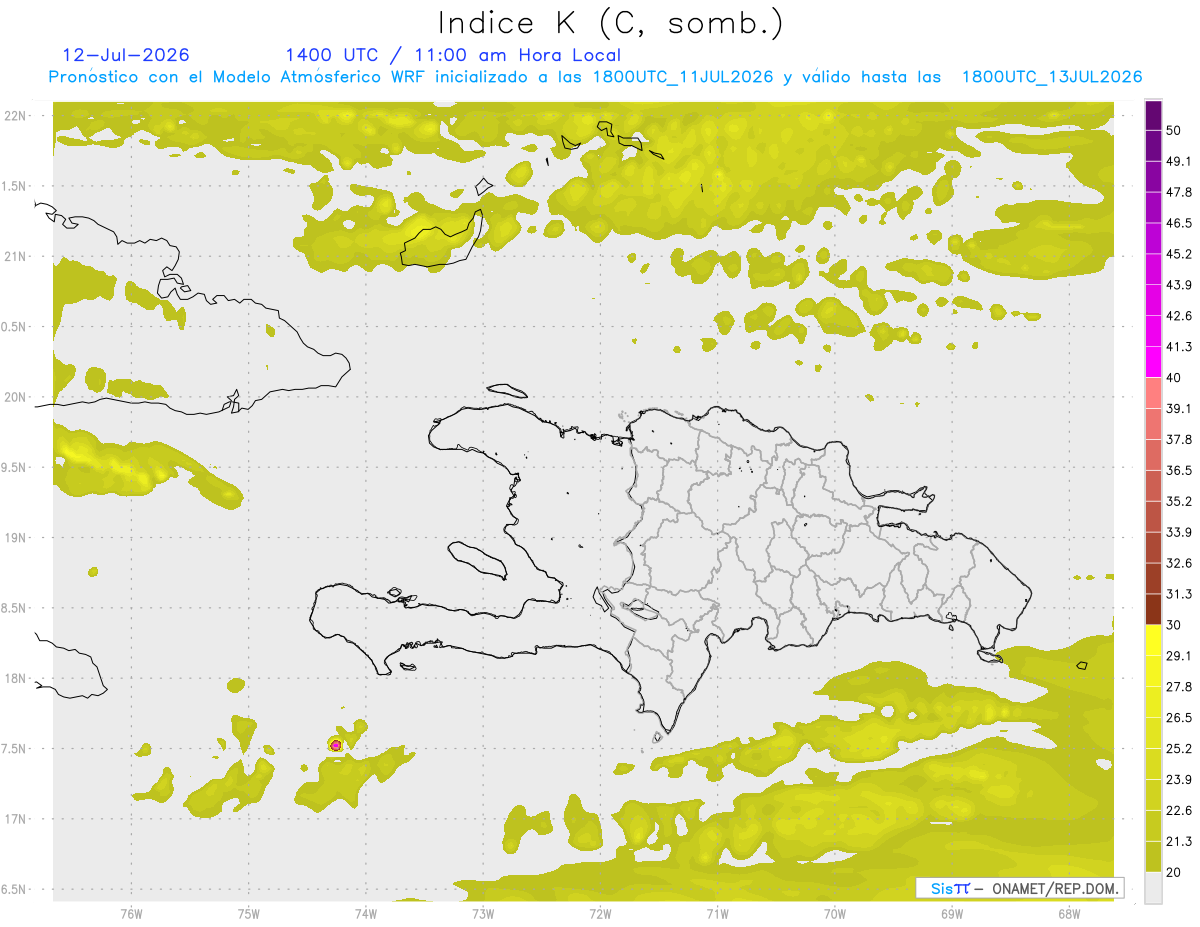Image resolution: width=1200 pixels, height=927 pixels.
Task: Select scale label "31.3"
Action: (1179, 594)
